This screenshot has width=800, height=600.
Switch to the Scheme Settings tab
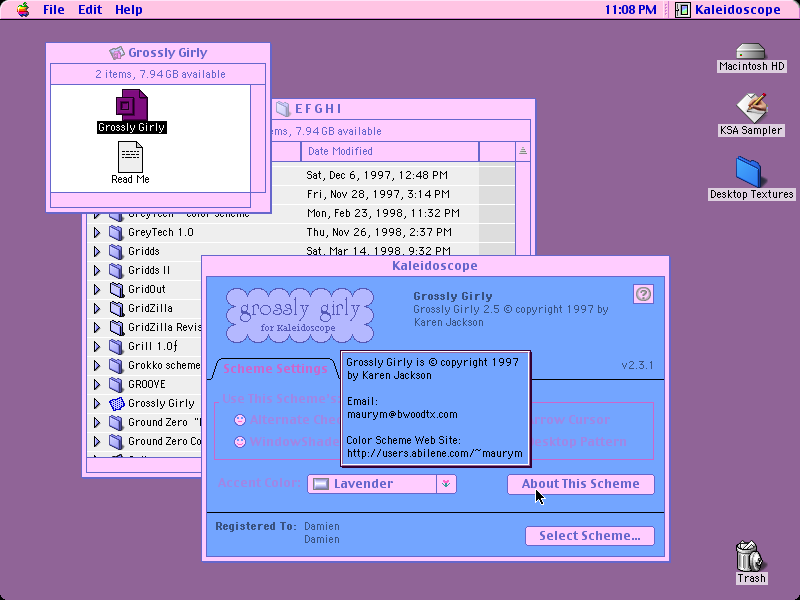click(275, 369)
